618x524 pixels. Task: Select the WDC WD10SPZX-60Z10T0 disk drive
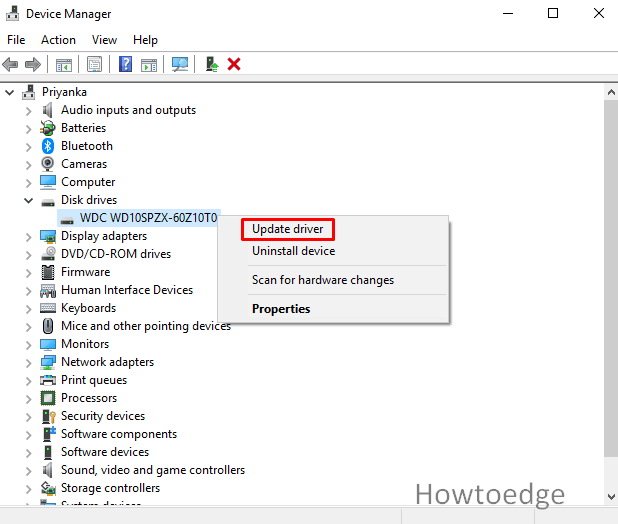148,218
